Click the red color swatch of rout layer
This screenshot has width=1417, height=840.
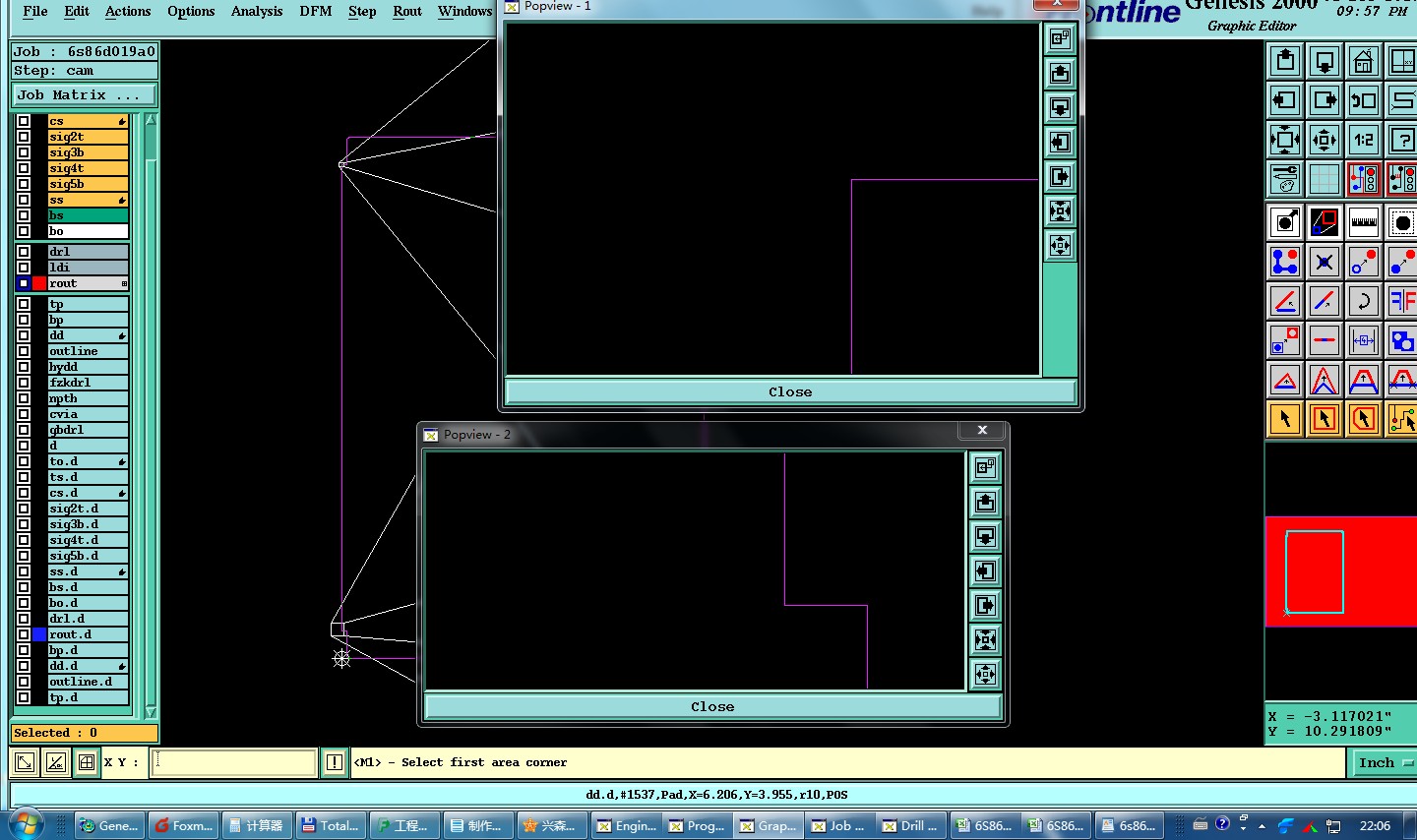click(39, 283)
